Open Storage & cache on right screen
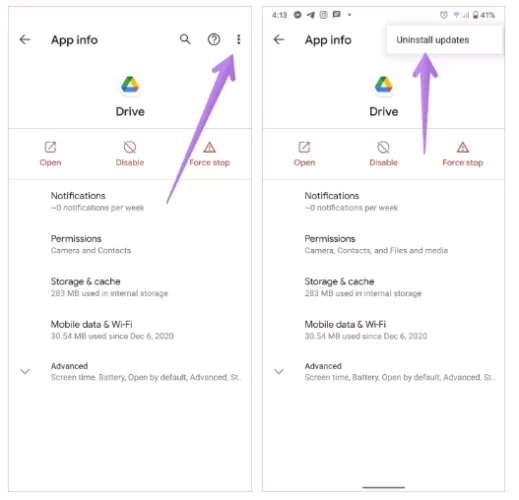 (x=384, y=287)
